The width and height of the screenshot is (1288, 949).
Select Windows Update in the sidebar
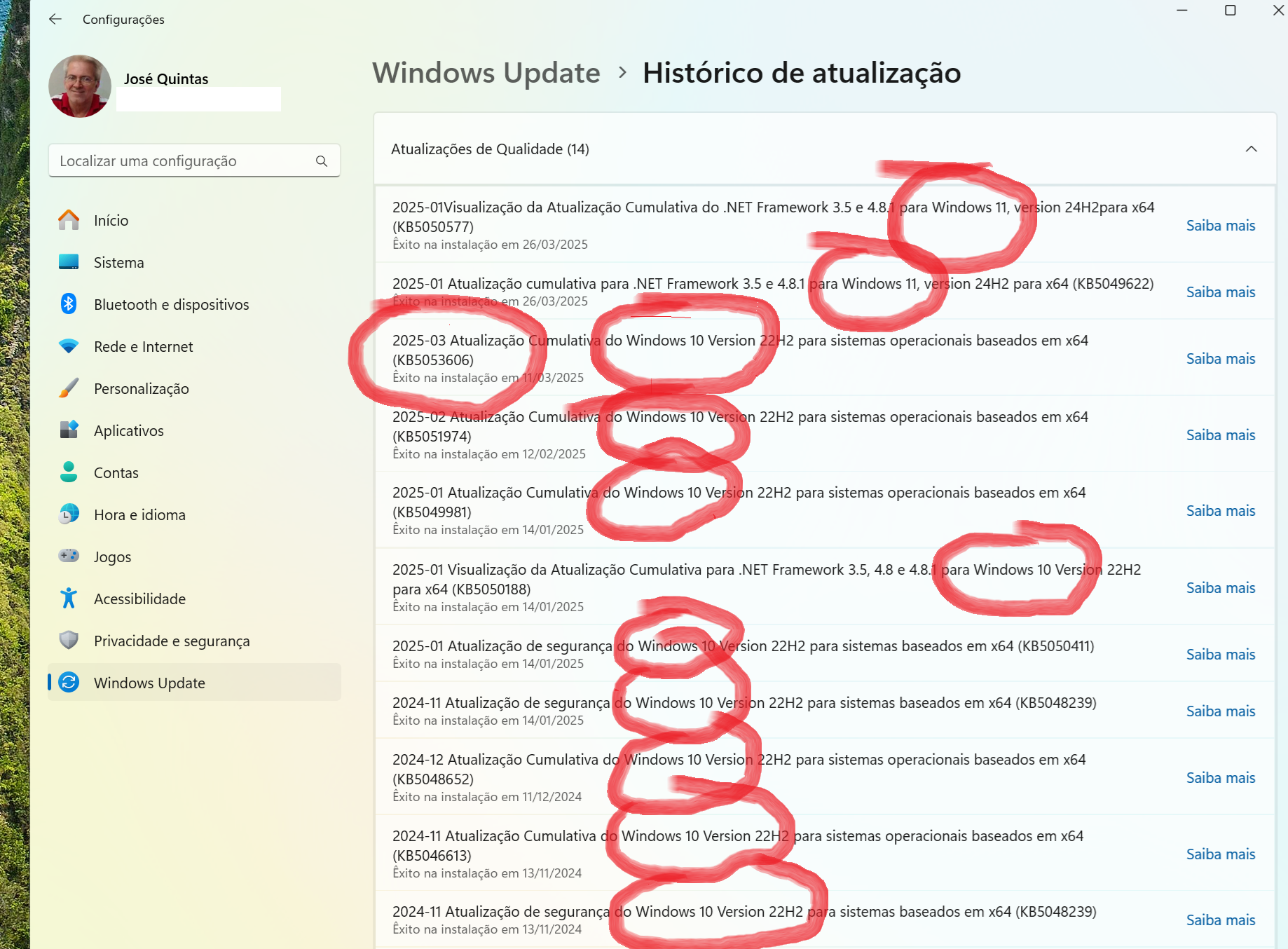pyautogui.click(x=194, y=683)
